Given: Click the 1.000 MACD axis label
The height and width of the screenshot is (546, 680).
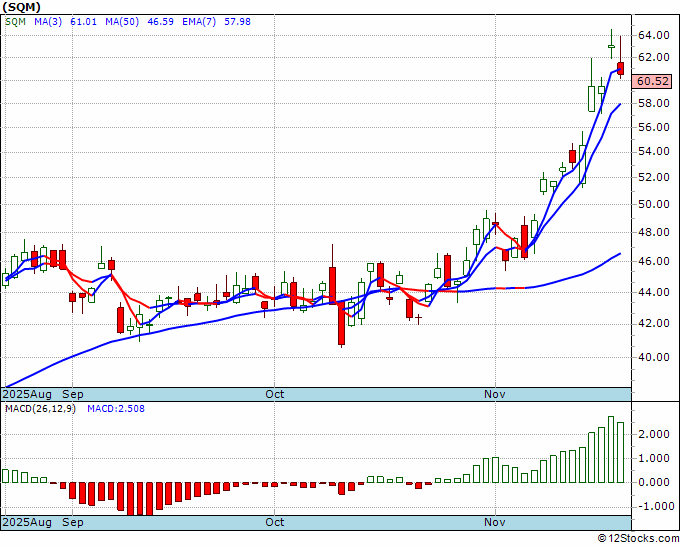Looking at the screenshot, I should pos(654,458).
